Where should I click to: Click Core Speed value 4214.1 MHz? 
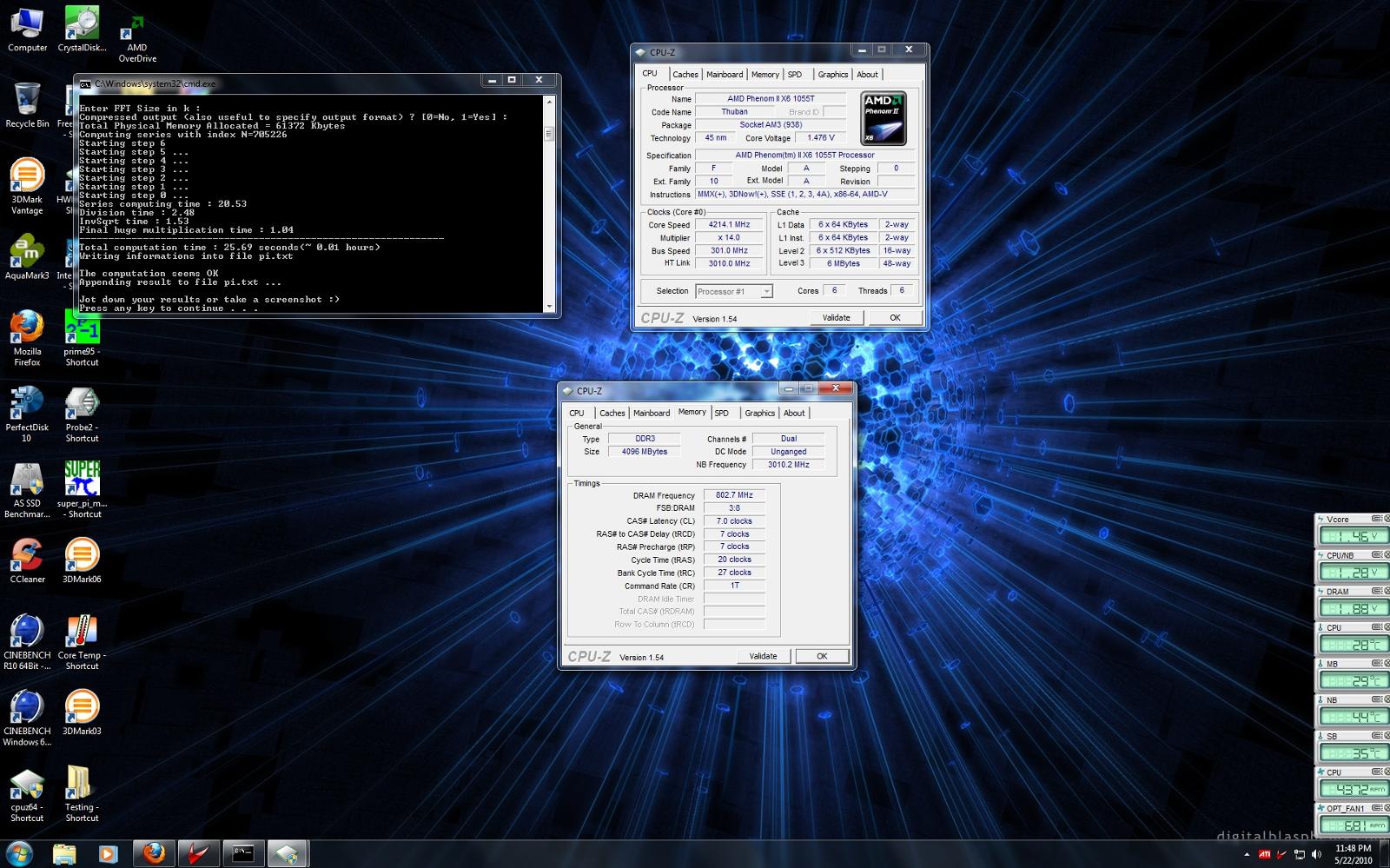point(729,224)
